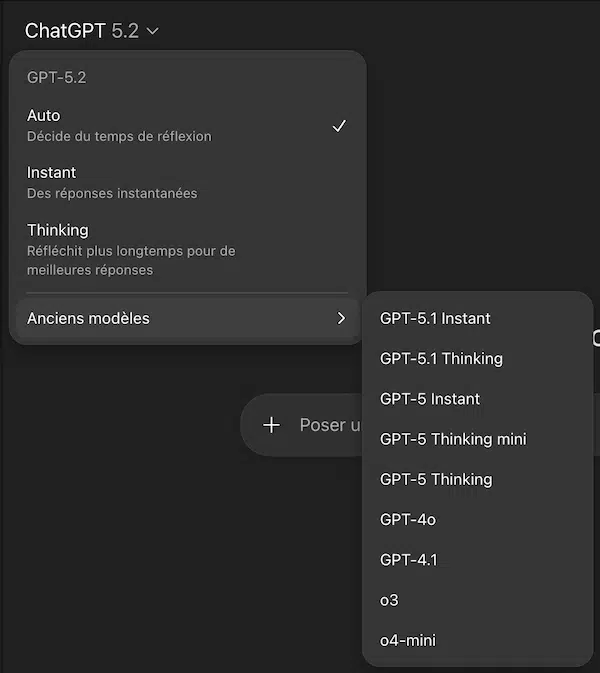Click the plus icon in the prompt box
Image resolution: width=600 pixels, height=673 pixels.
(271, 425)
